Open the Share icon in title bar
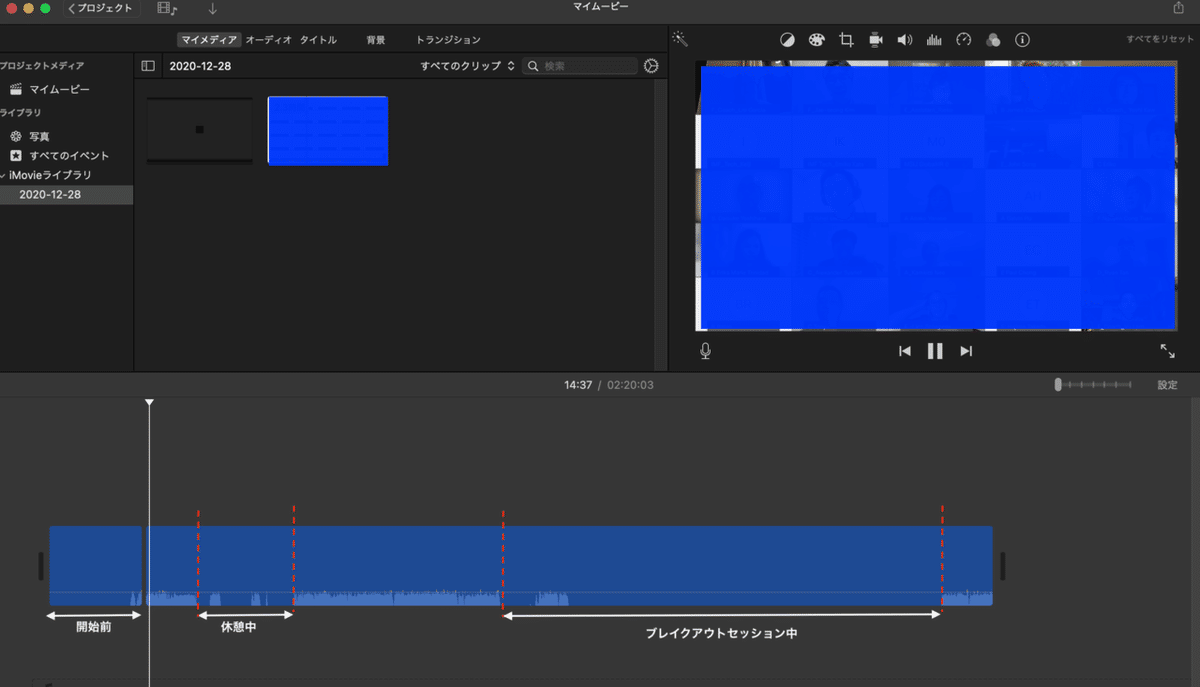The height and width of the screenshot is (687, 1200). pyautogui.click(x=1177, y=7)
